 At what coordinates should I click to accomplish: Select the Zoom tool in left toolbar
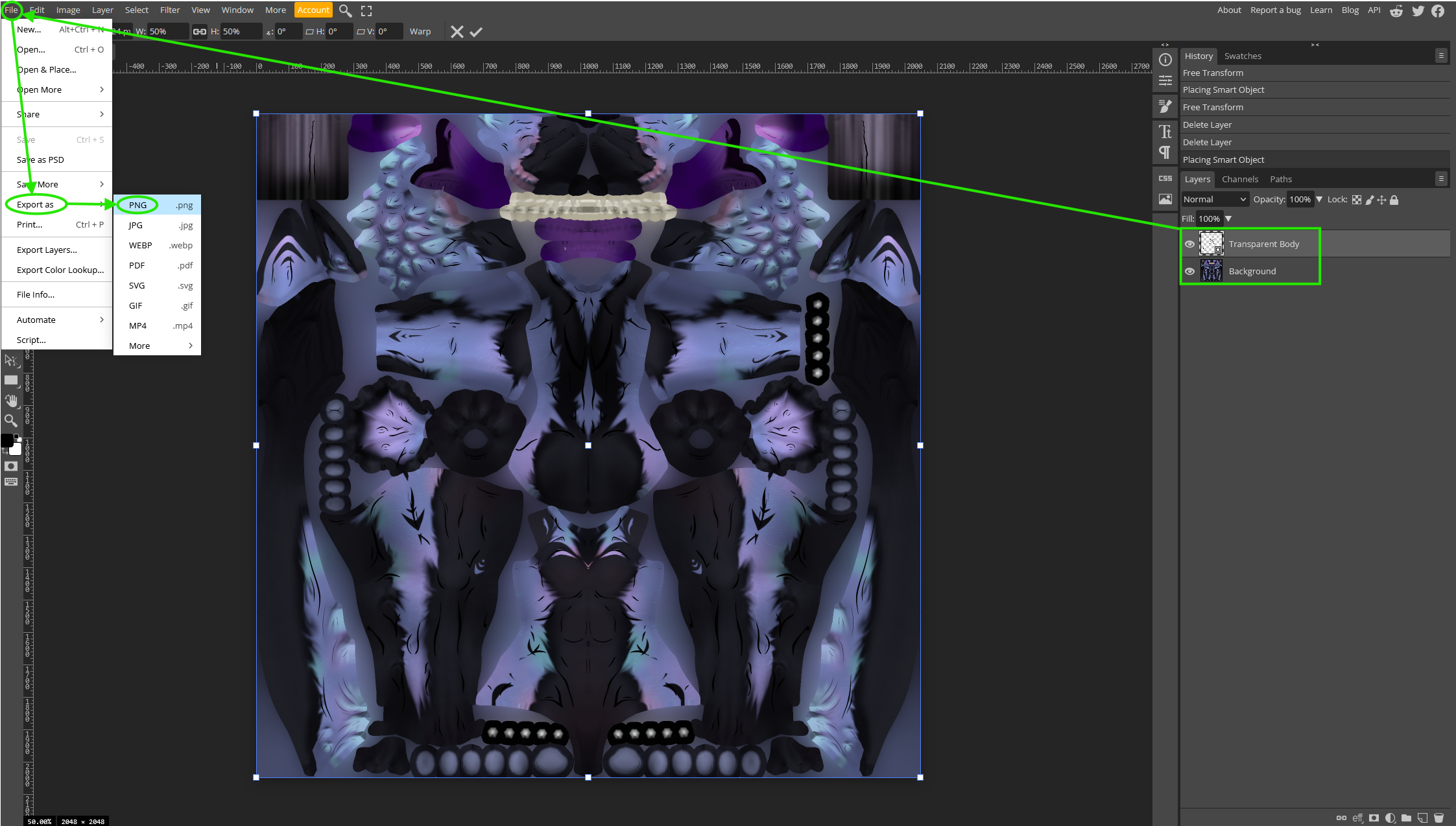11,421
